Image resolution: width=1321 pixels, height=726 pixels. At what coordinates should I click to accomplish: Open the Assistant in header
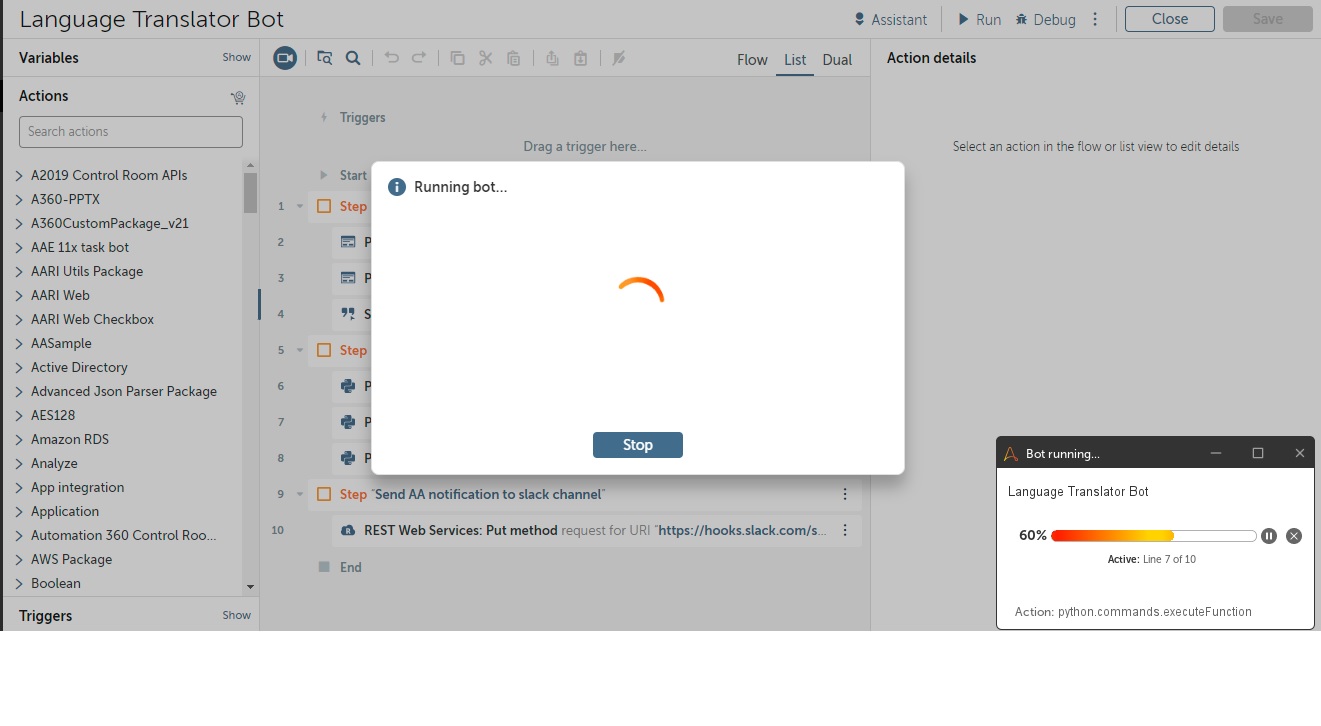[x=891, y=19]
